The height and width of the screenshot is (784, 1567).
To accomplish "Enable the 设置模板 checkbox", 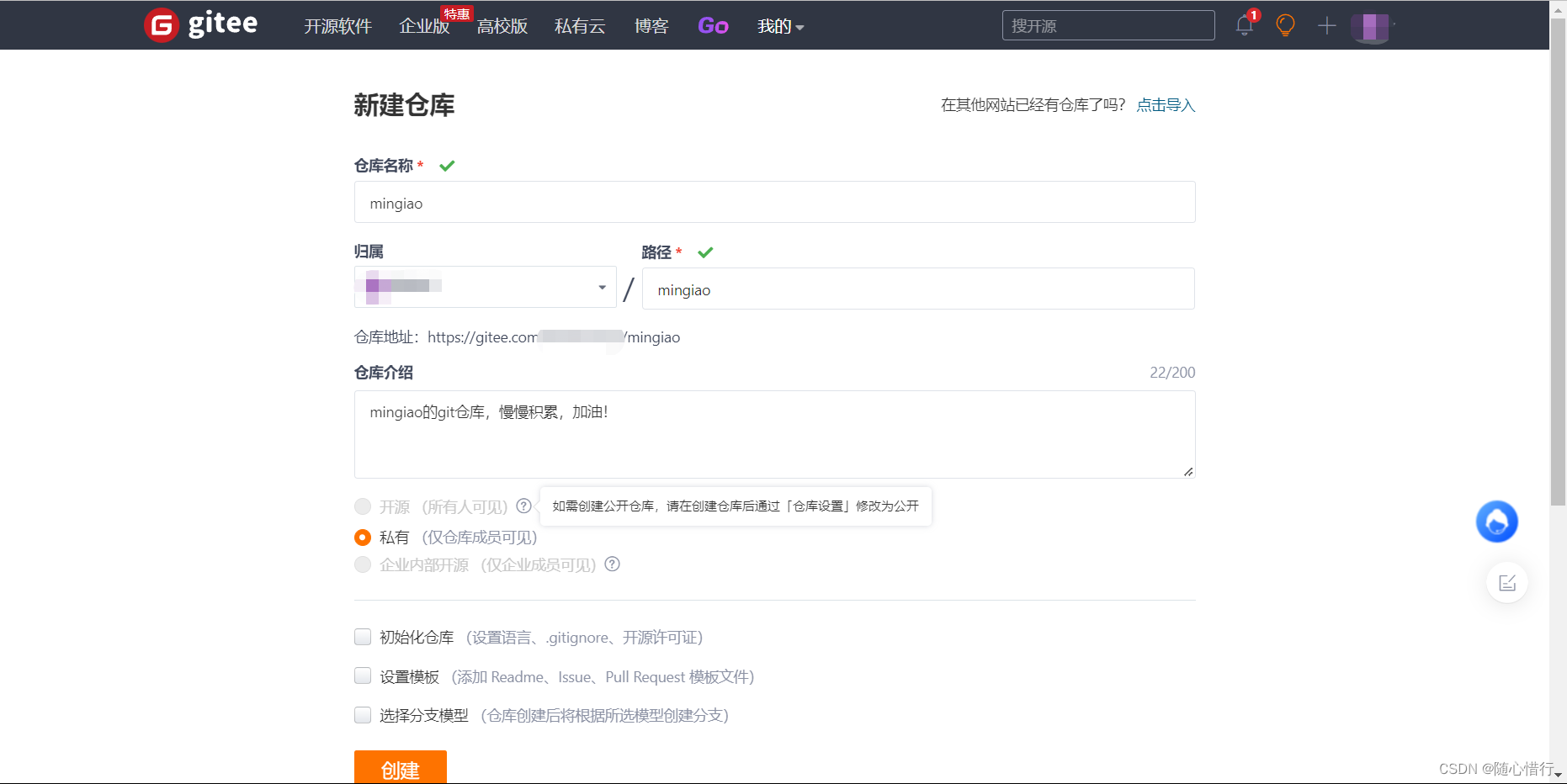I will pos(363,675).
